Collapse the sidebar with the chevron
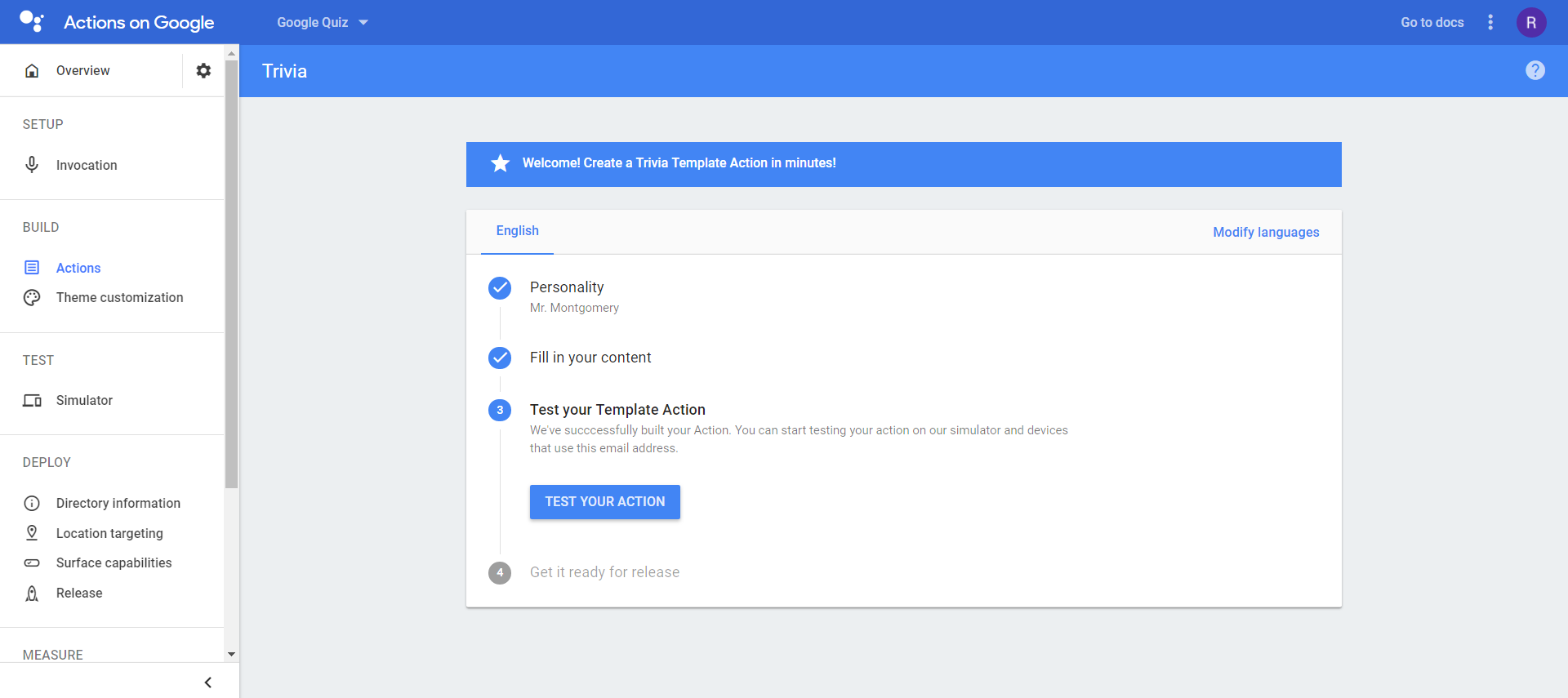This screenshot has height=698, width=1568. click(x=207, y=682)
